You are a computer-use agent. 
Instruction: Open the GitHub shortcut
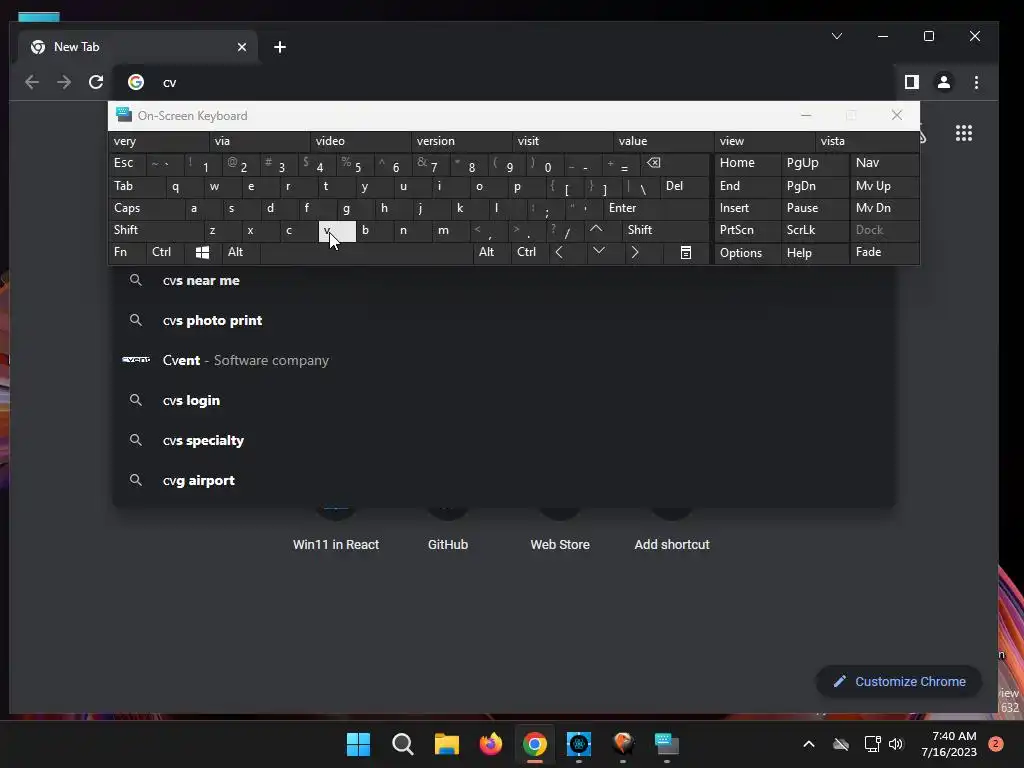448,532
